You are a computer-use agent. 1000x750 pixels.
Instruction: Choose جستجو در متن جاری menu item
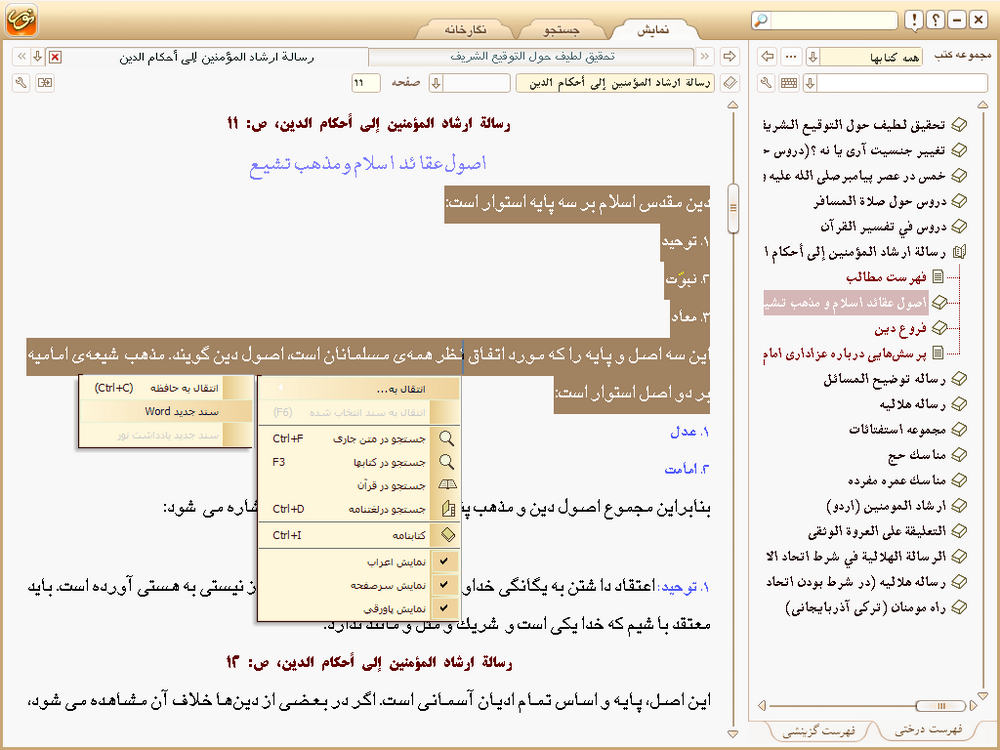359,439
